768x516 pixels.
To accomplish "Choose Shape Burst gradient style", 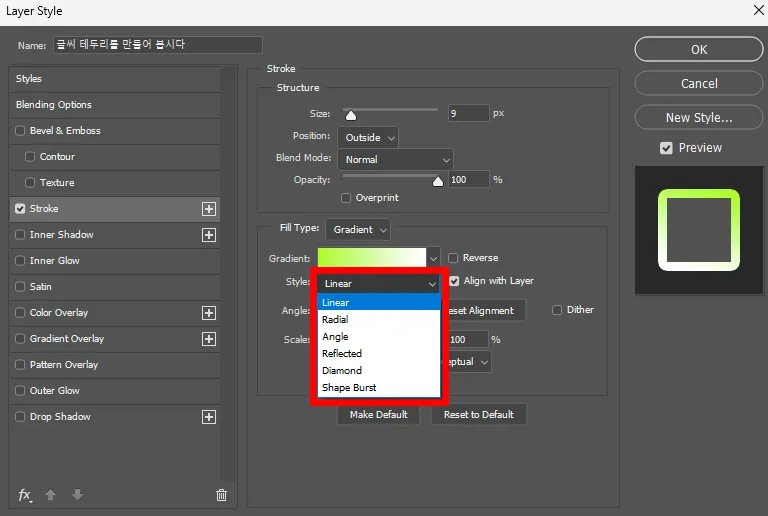I will (x=380, y=388).
